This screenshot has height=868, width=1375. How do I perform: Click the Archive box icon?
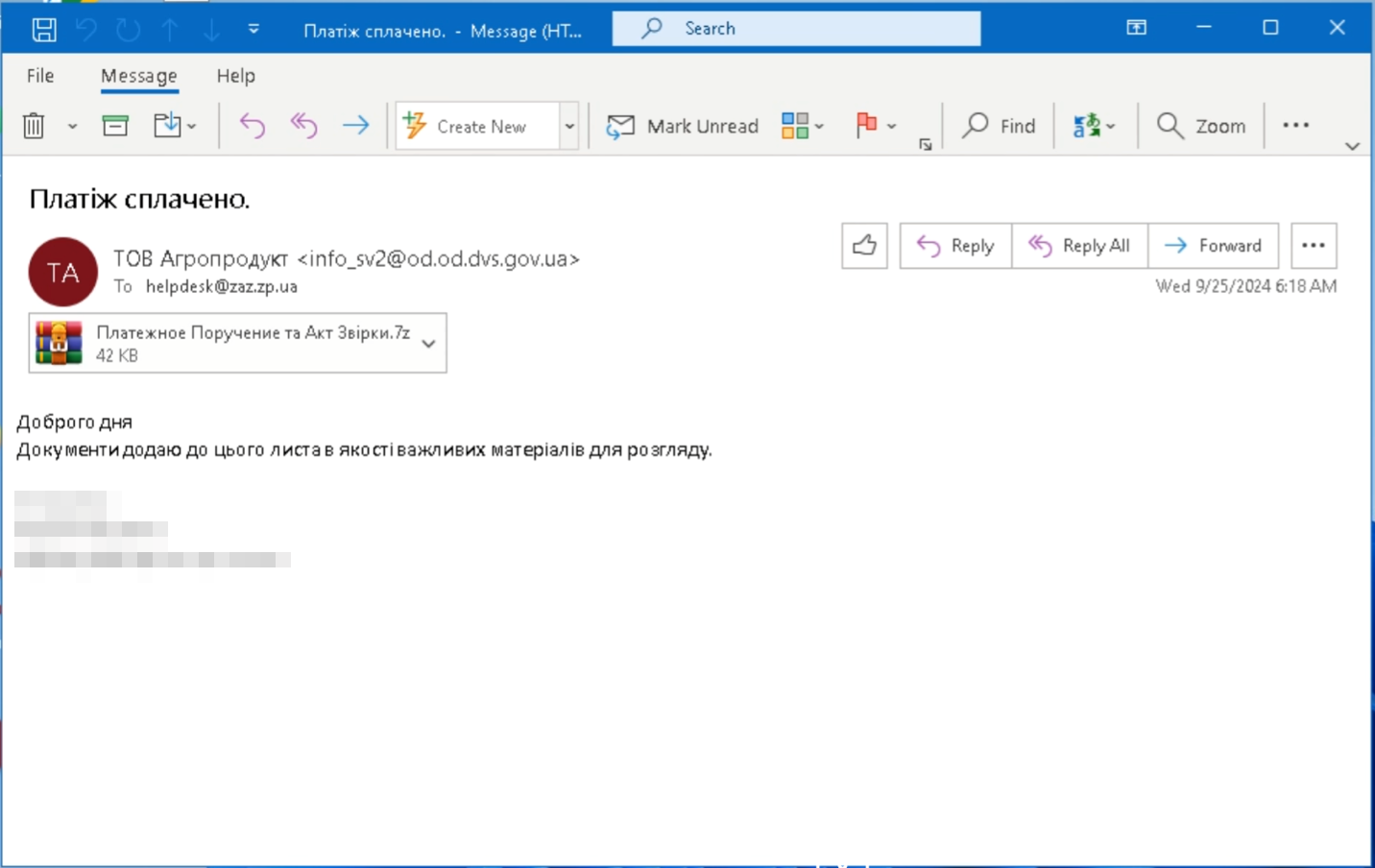pos(115,126)
